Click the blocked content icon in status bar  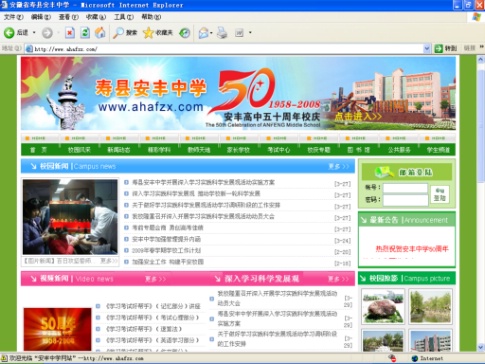(x=393, y=359)
